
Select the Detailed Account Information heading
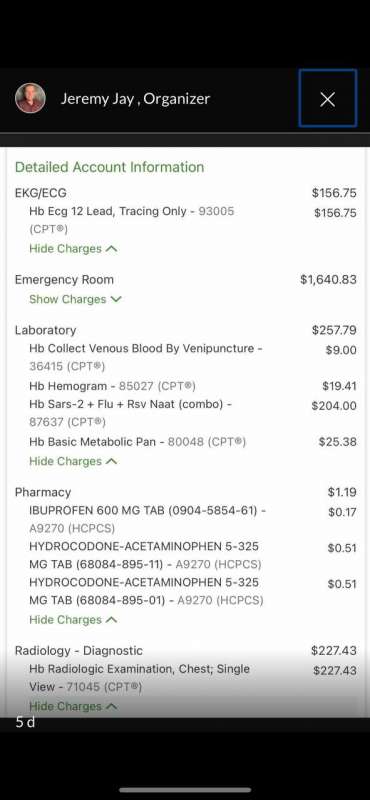[x=109, y=167]
